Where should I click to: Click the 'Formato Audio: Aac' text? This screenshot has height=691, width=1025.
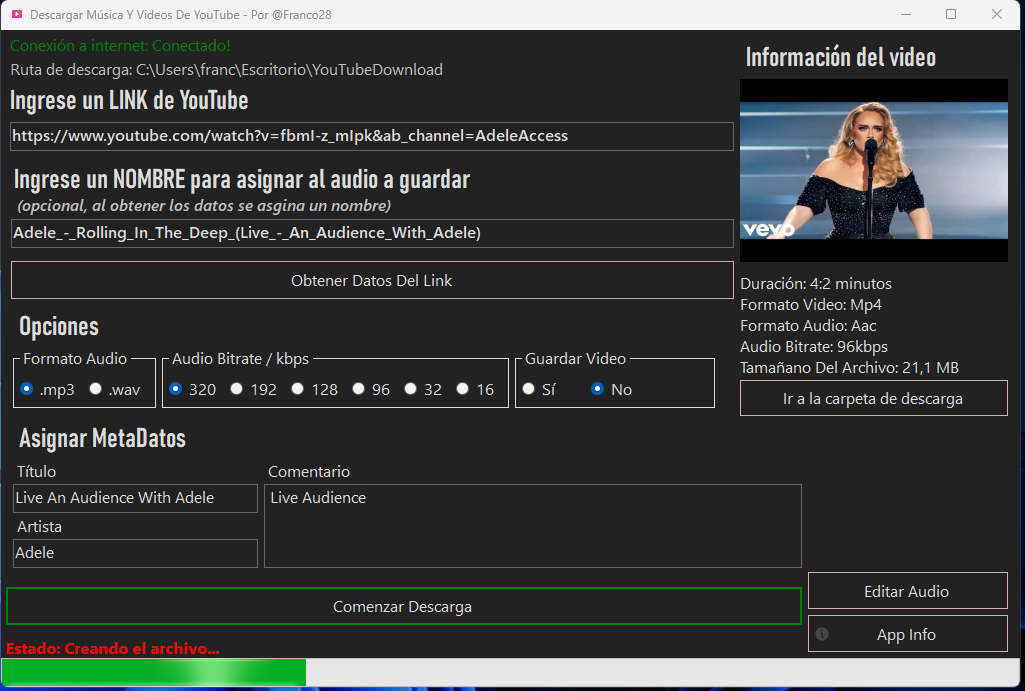(x=808, y=326)
